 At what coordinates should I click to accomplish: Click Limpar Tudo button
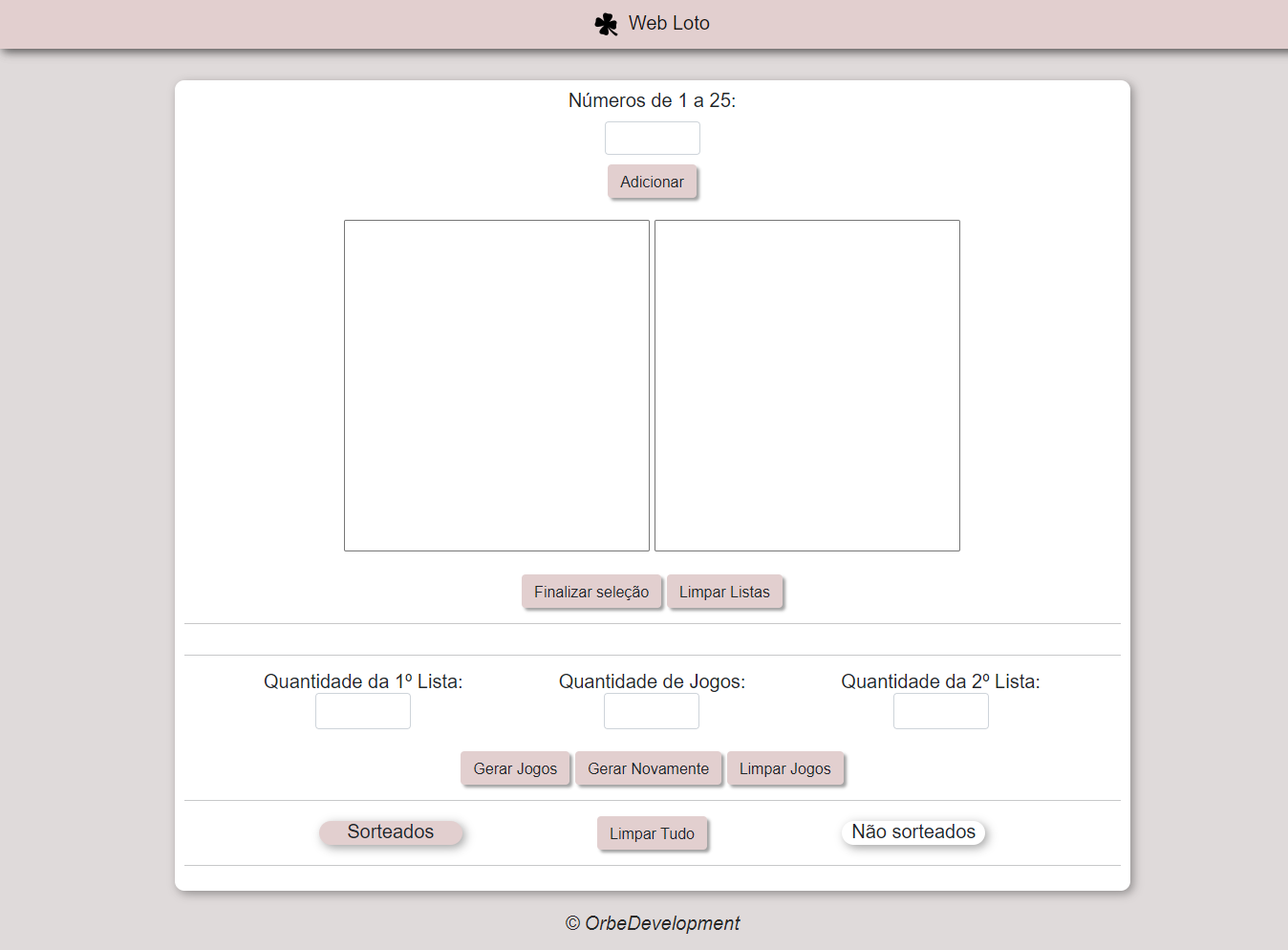pos(652,833)
